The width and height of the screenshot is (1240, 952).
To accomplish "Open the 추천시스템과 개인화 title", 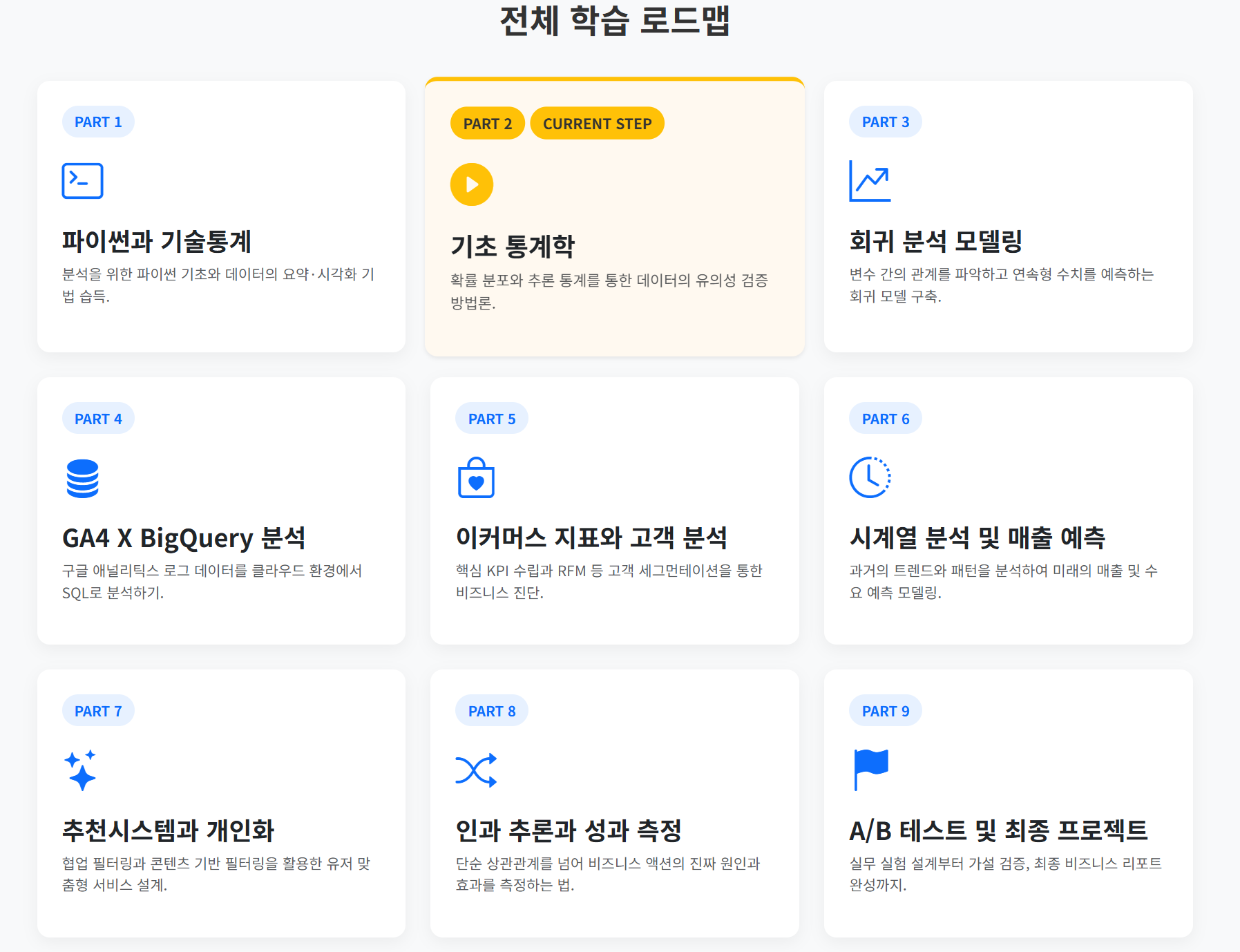I will point(168,830).
